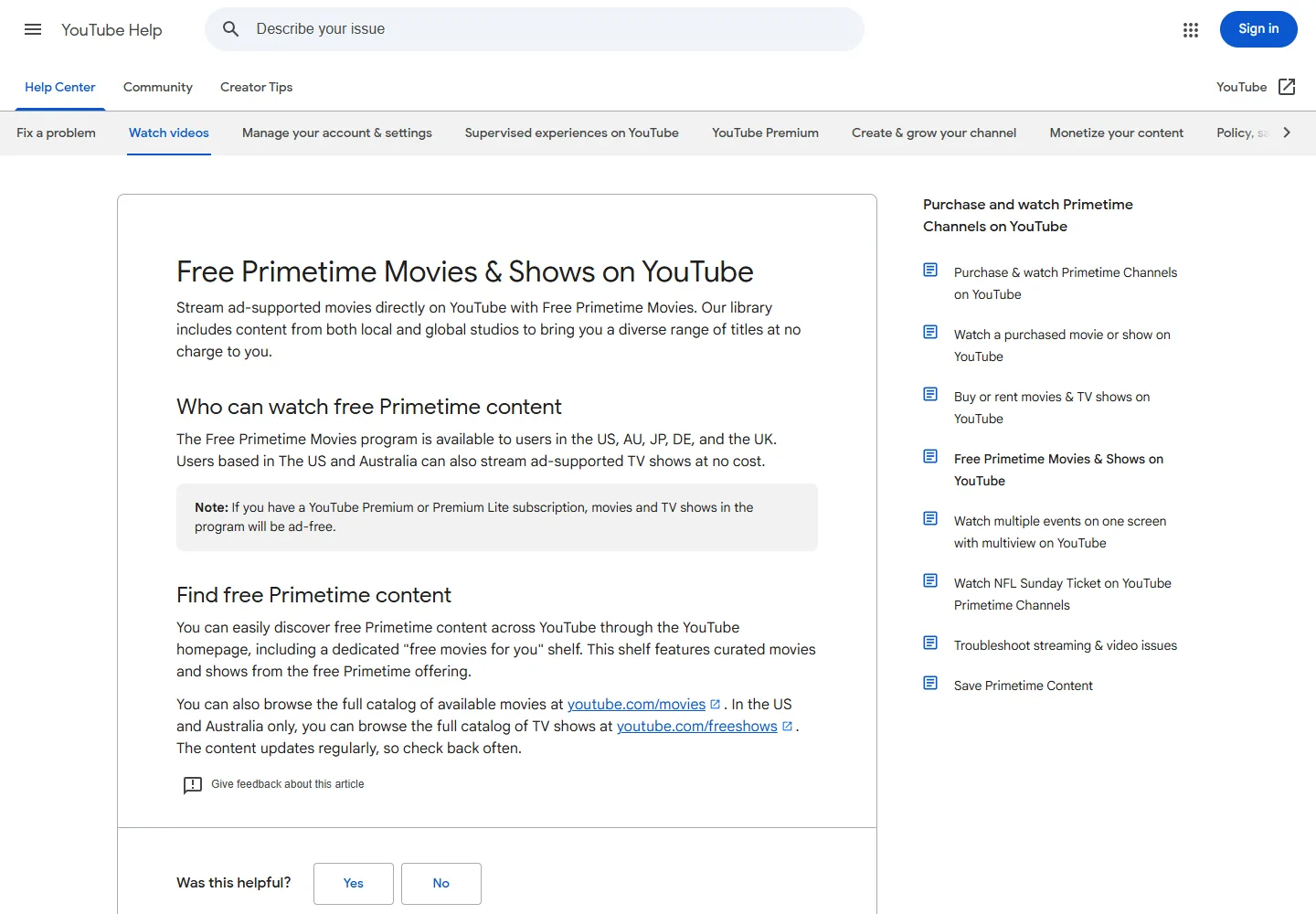Open Watch a purchased movie or show article
This screenshot has width=1316, height=914.
1062,345
